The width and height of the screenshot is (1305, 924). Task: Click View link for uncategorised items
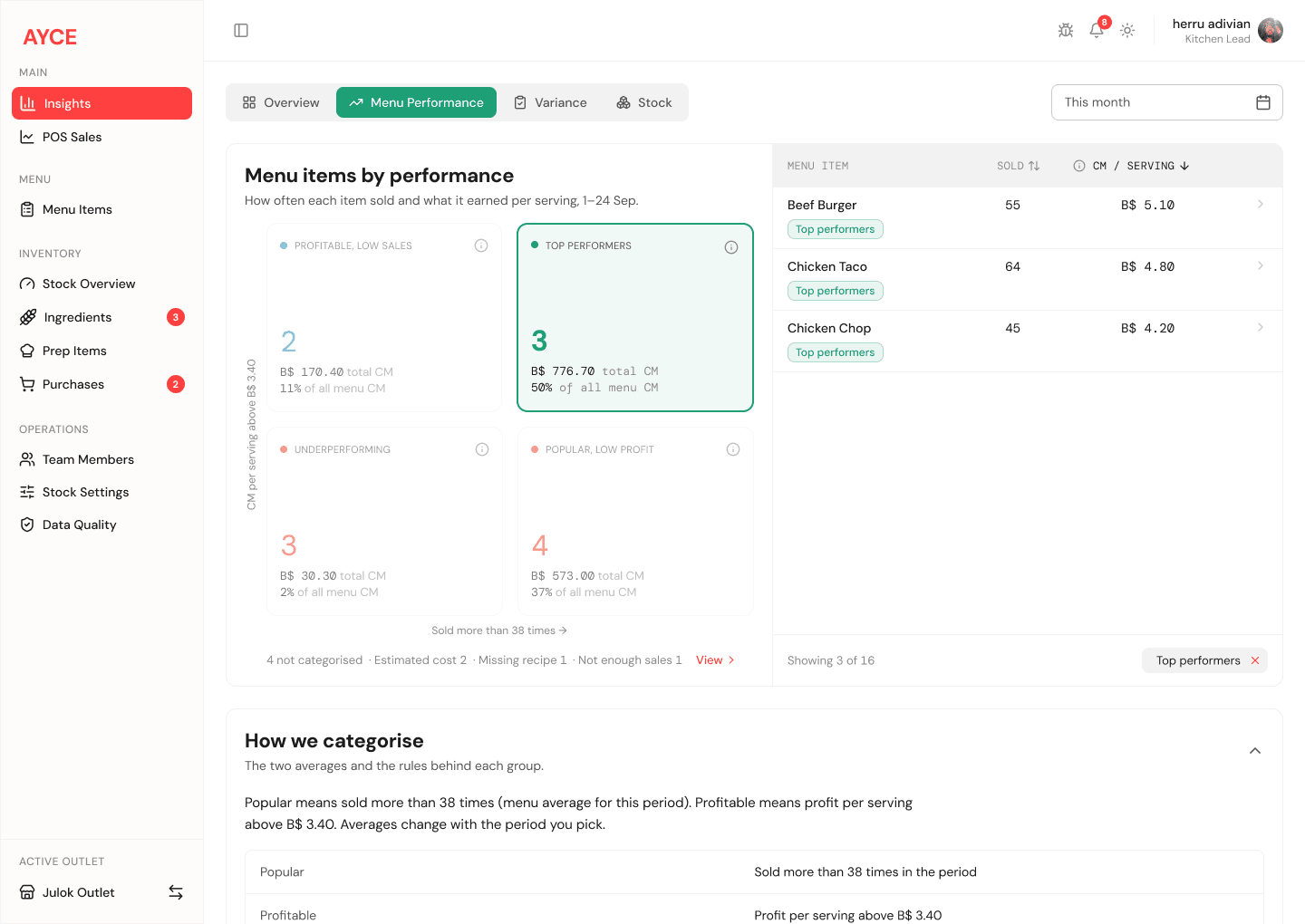[x=715, y=660]
